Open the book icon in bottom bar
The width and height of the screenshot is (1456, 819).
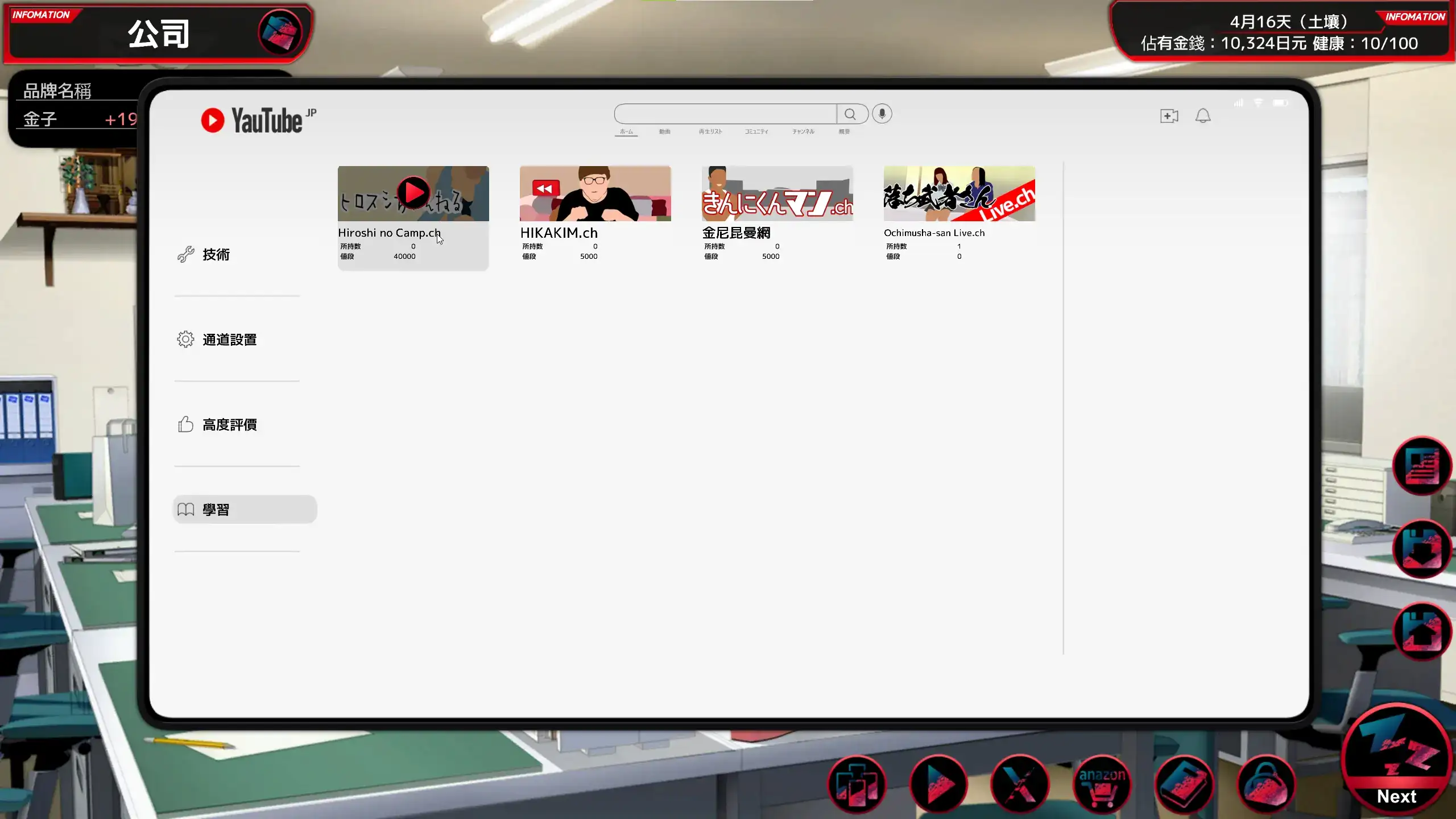point(1185,785)
